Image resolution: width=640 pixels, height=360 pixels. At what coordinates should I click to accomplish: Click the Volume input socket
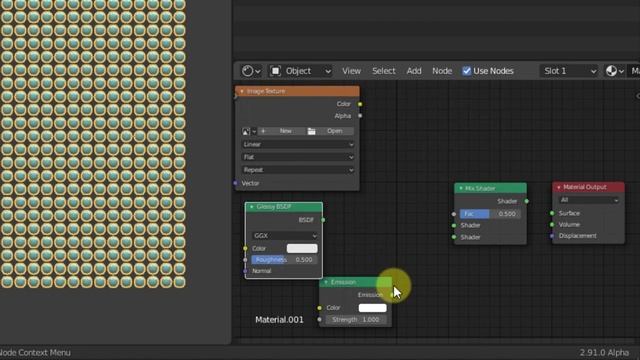552,225
